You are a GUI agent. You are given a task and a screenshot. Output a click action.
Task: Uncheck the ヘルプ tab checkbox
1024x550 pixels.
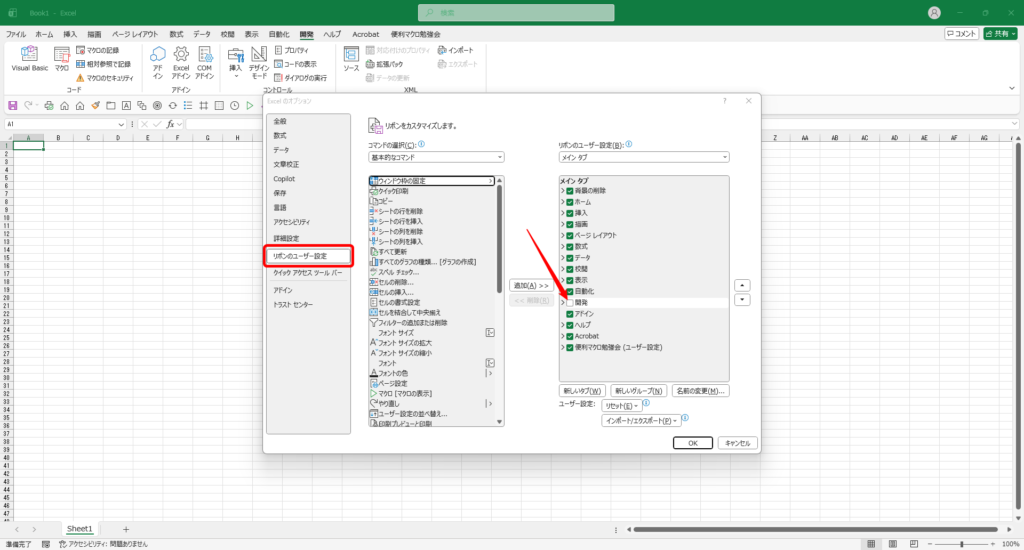[570, 325]
